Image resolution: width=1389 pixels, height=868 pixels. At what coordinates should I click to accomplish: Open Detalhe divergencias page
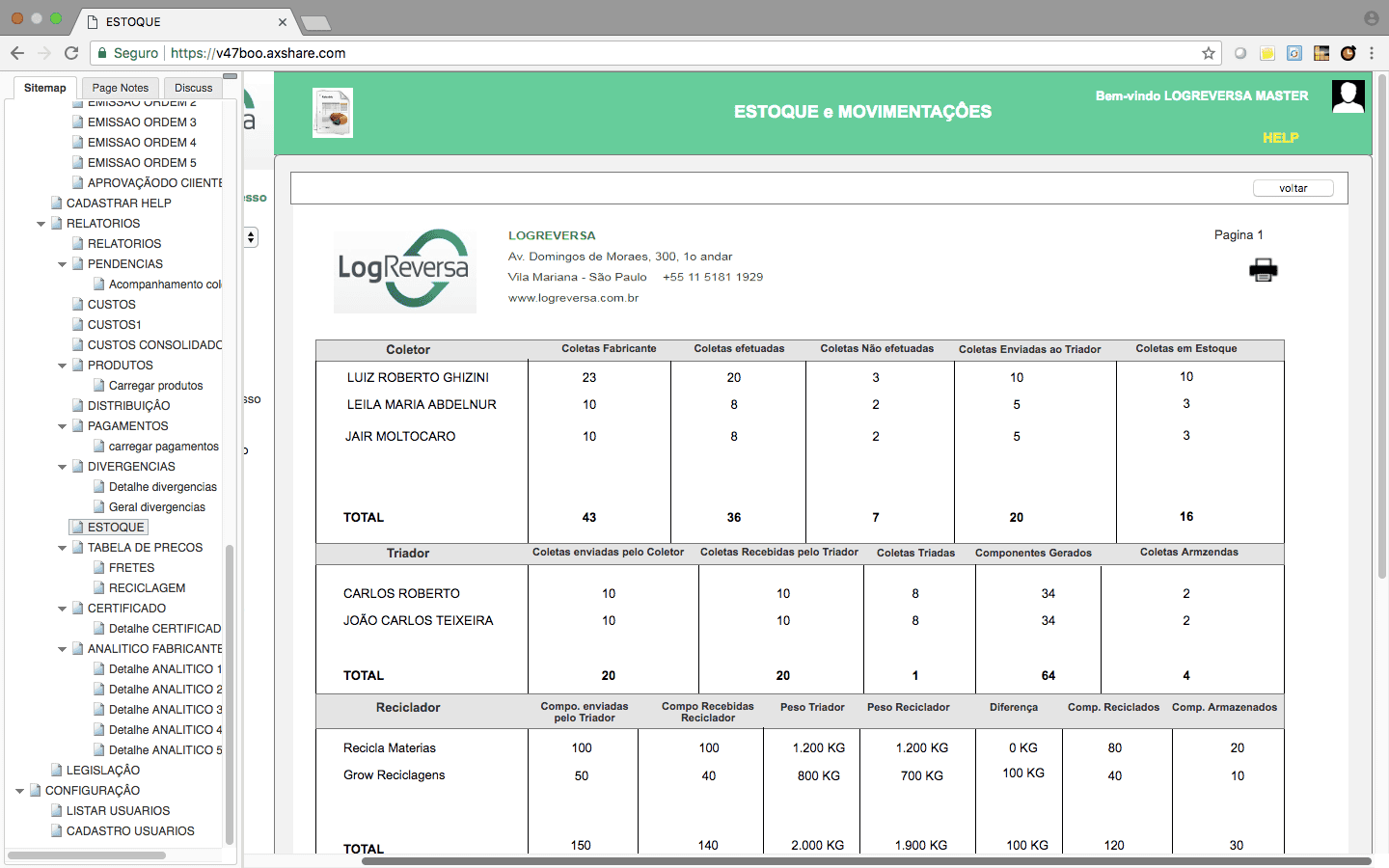point(163,487)
